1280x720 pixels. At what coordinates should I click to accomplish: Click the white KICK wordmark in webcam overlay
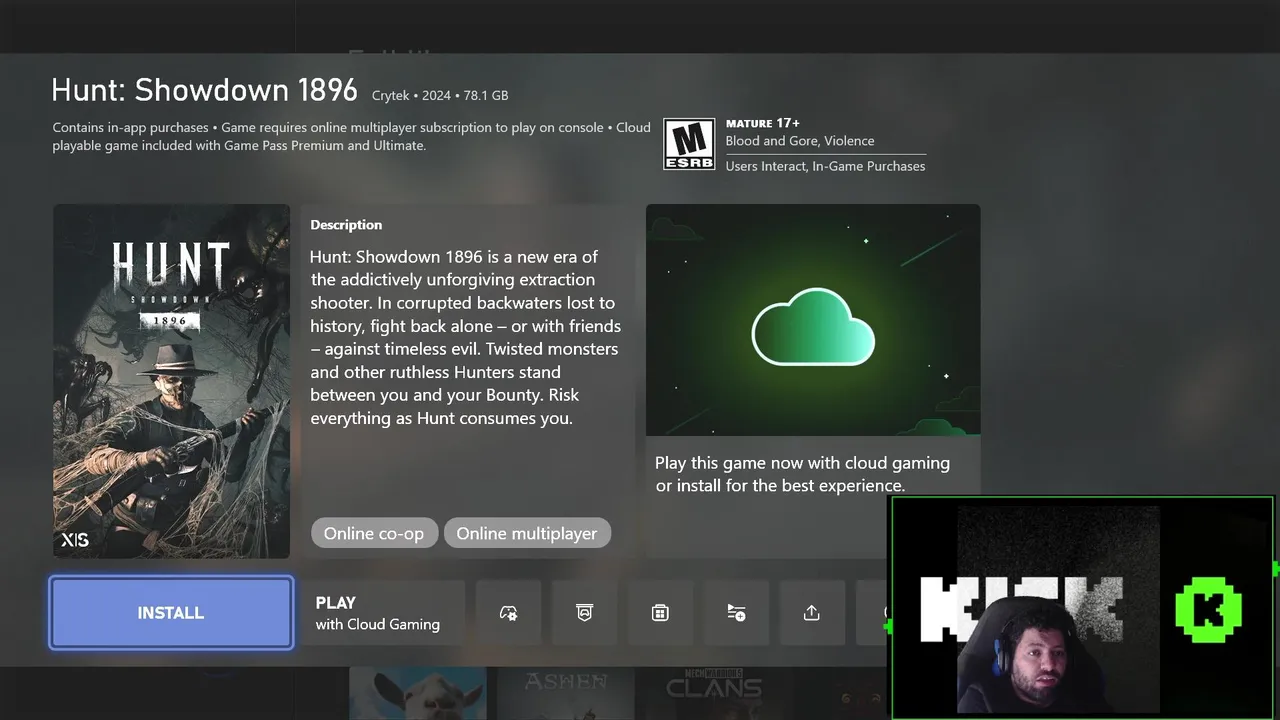pyautogui.click(x=1021, y=609)
